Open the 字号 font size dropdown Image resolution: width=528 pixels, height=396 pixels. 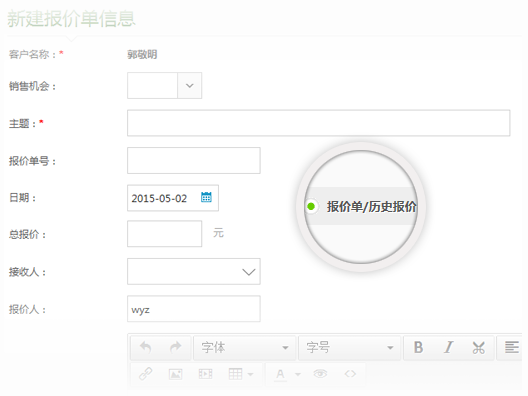click(350, 348)
